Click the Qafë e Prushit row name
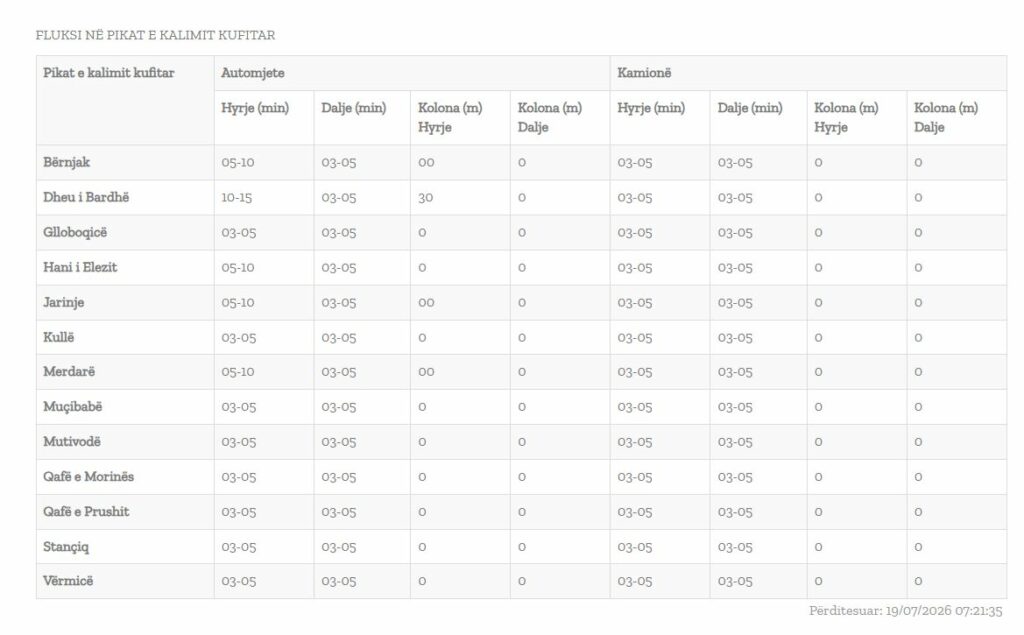This screenshot has width=1024, height=635. point(86,512)
